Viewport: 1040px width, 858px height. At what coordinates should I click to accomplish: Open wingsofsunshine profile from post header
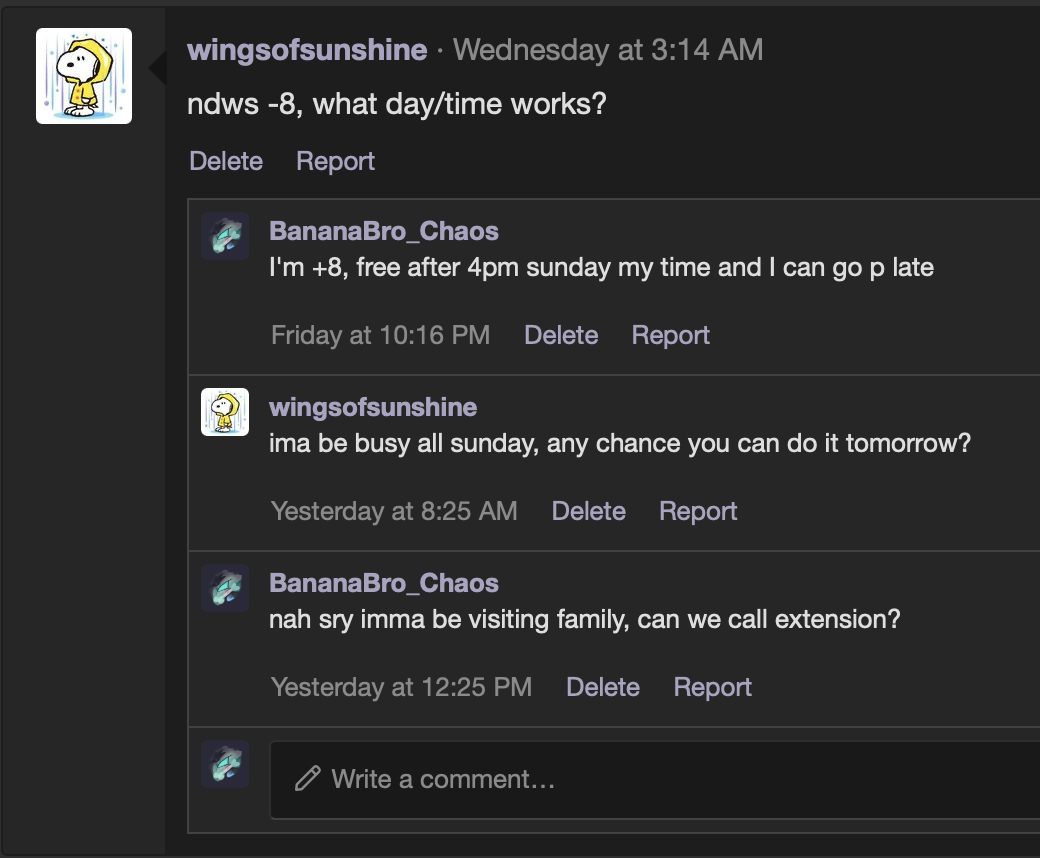[x=307, y=50]
